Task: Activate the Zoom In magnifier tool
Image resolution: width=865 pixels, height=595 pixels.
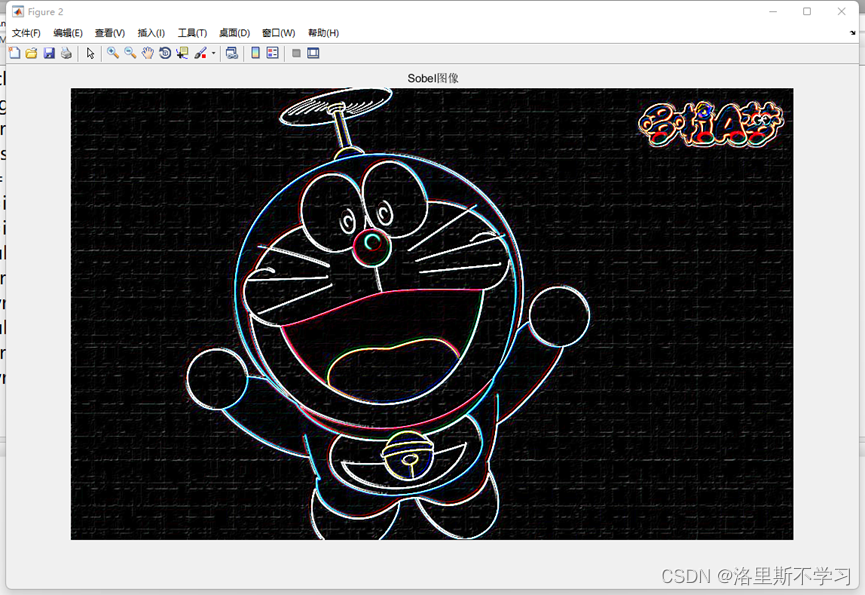Action: point(113,53)
